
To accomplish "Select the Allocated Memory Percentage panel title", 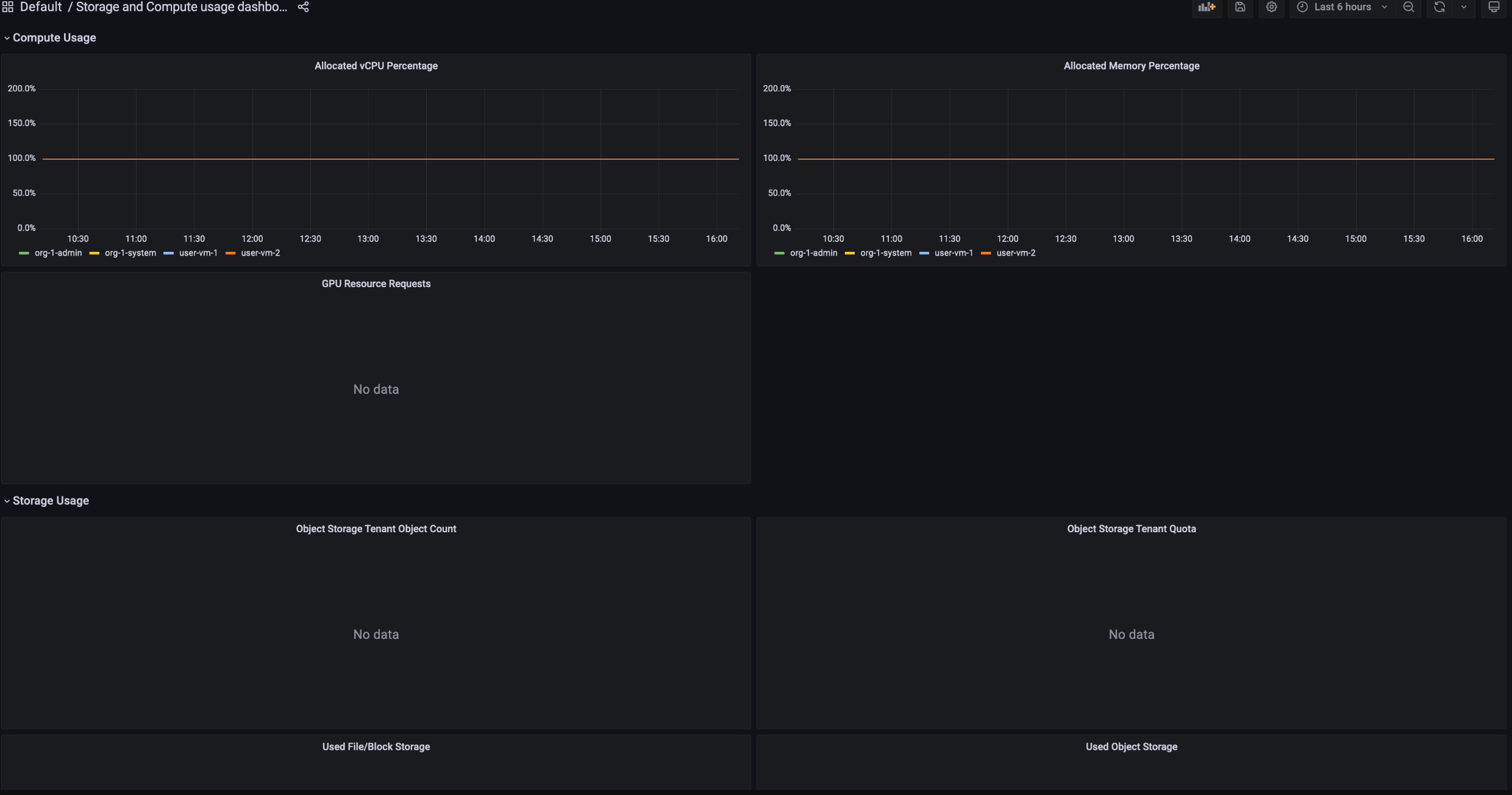I will click(1131, 65).
